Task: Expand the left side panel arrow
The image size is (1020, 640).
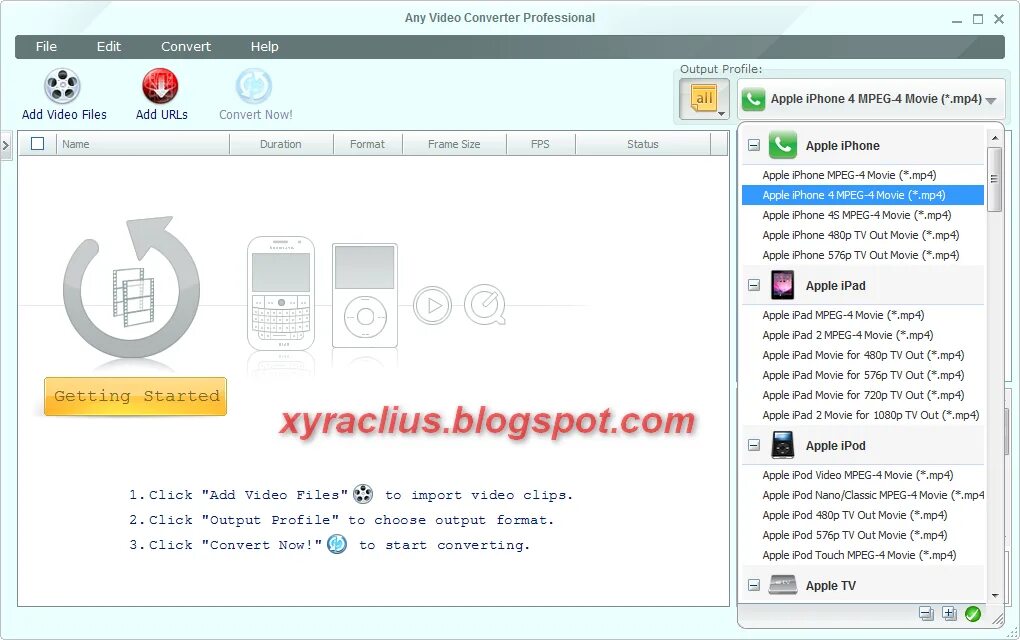Action: [6, 145]
